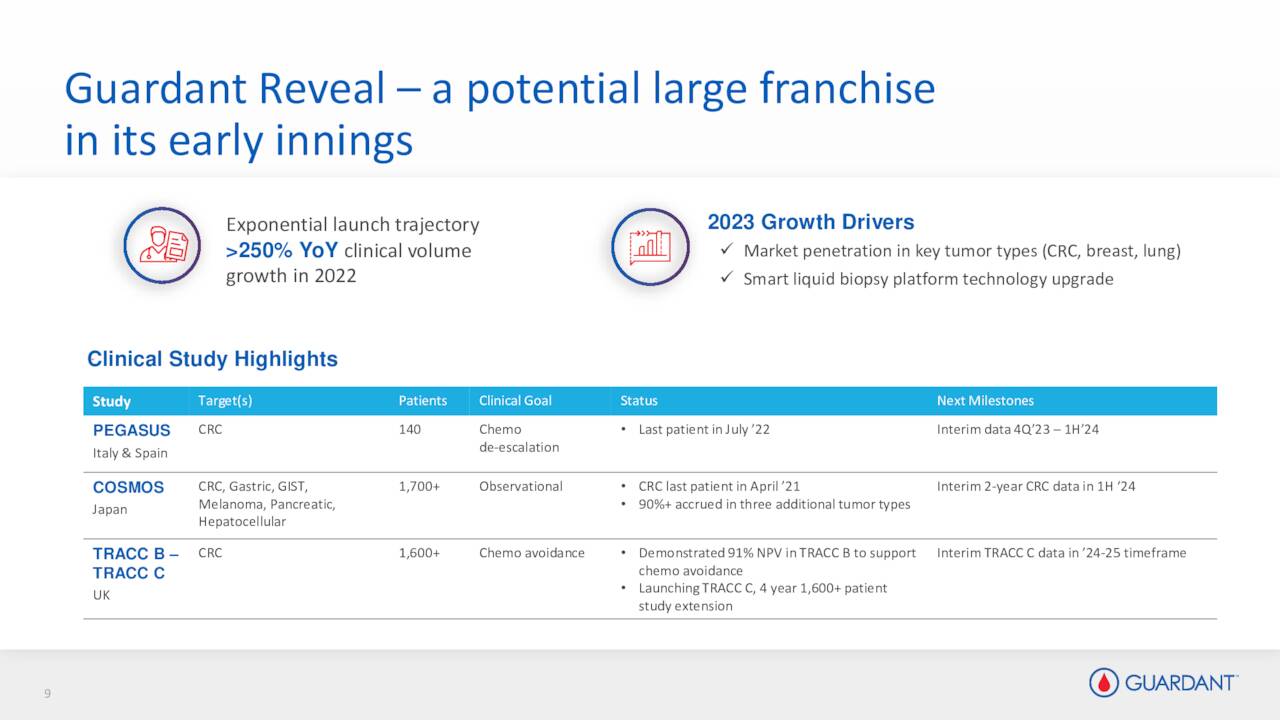Click the Guardant logo droplet icon

coord(1104,683)
